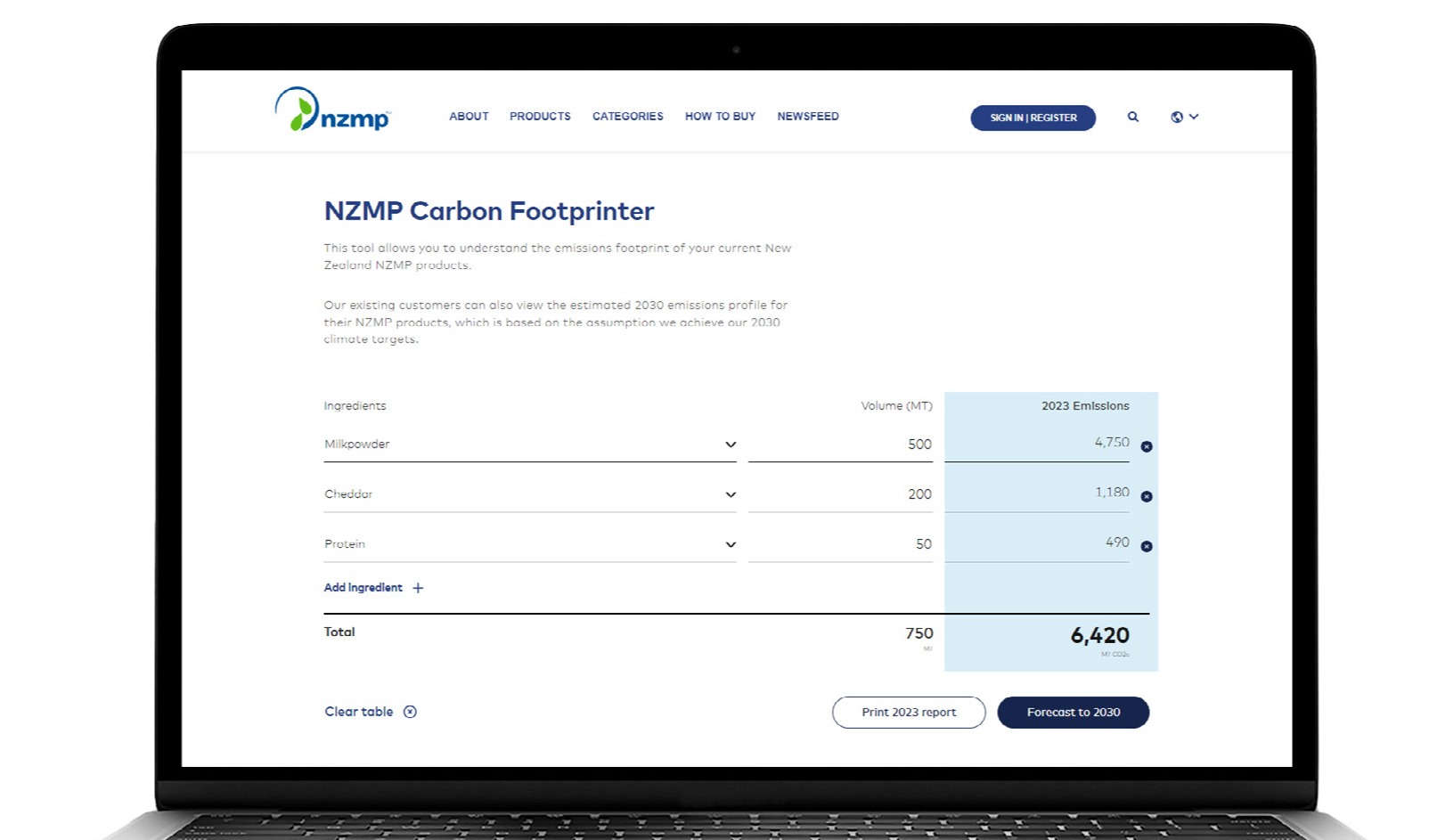Open the About menu item
Screen dimensions: 1429x840
point(469,117)
